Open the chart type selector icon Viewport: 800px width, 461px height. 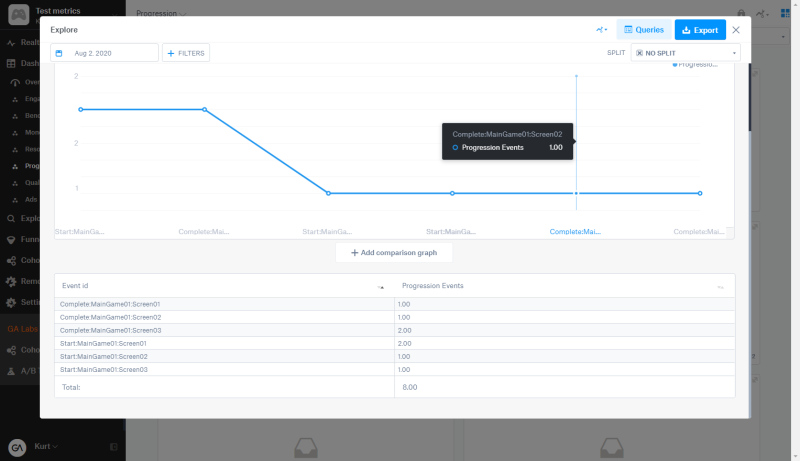click(x=602, y=30)
